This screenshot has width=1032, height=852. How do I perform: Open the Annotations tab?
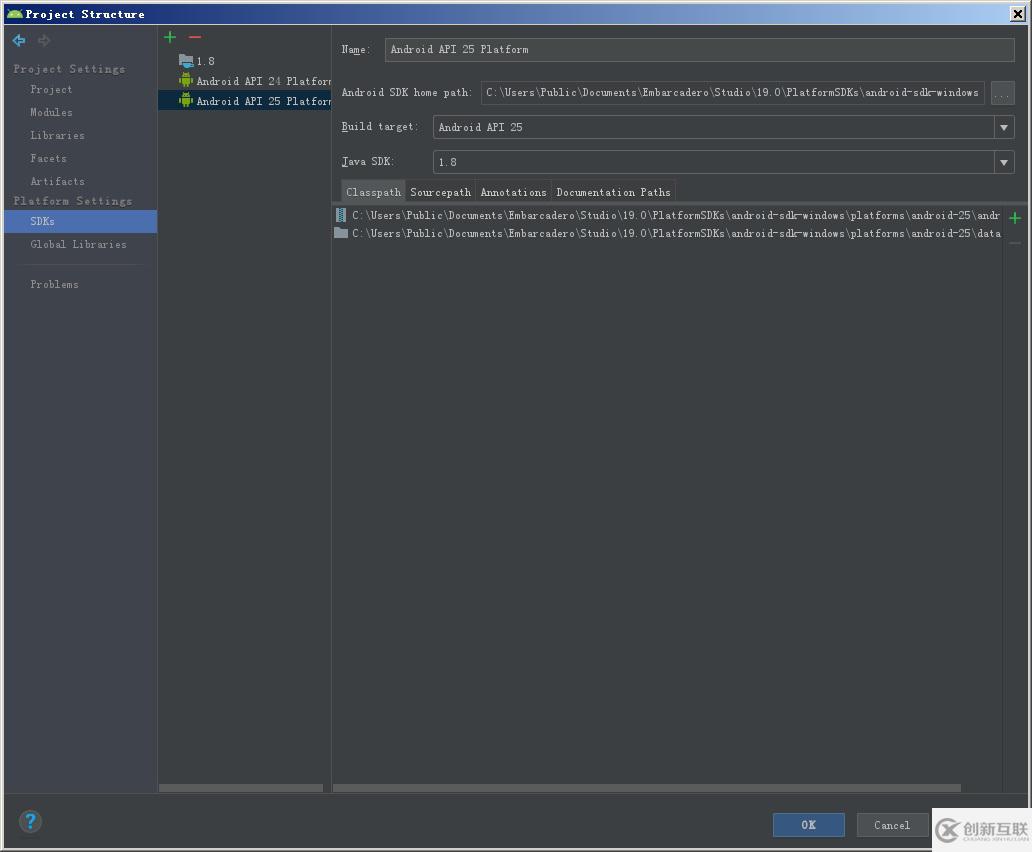[x=512, y=191]
